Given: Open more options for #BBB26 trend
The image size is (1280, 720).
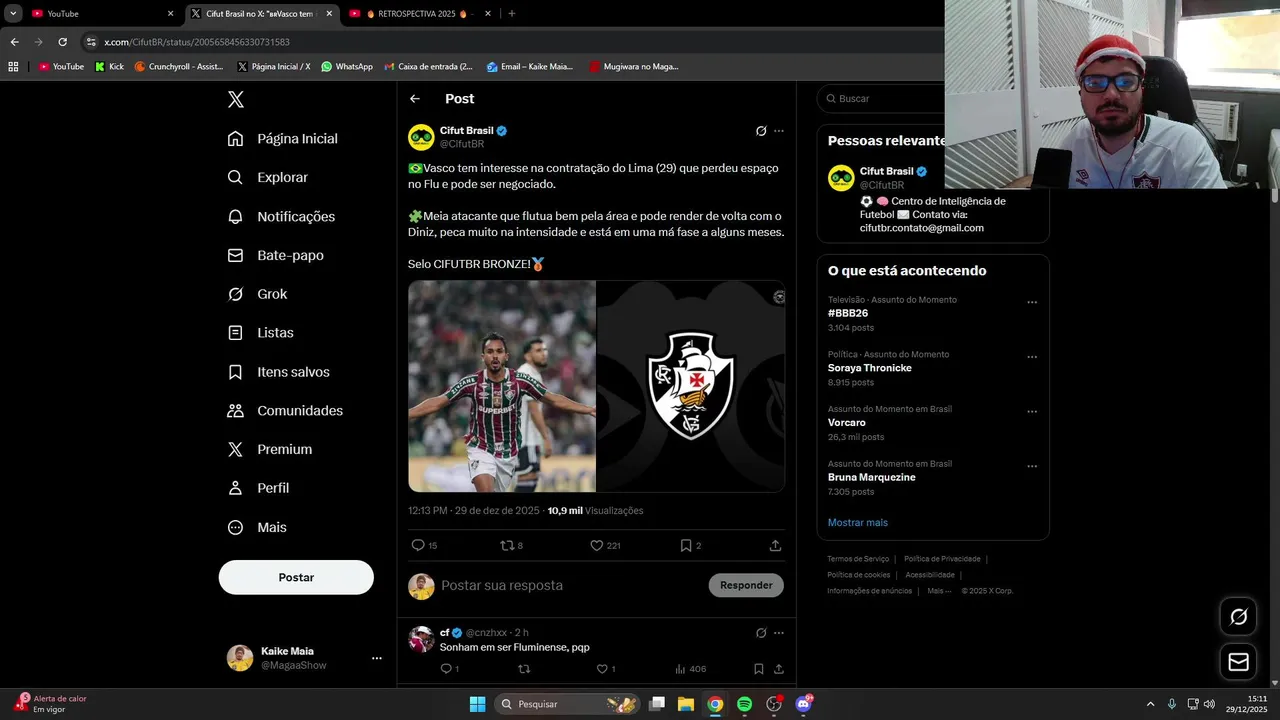Looking at the screenshot, I should coord(1032,302).
